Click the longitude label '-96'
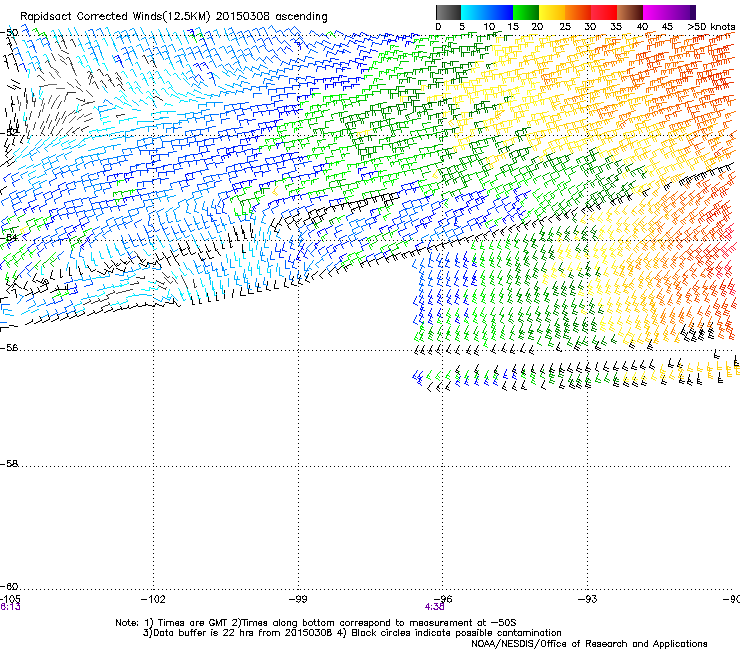This screenshot has height=650, width=740. tap(443, 599)
